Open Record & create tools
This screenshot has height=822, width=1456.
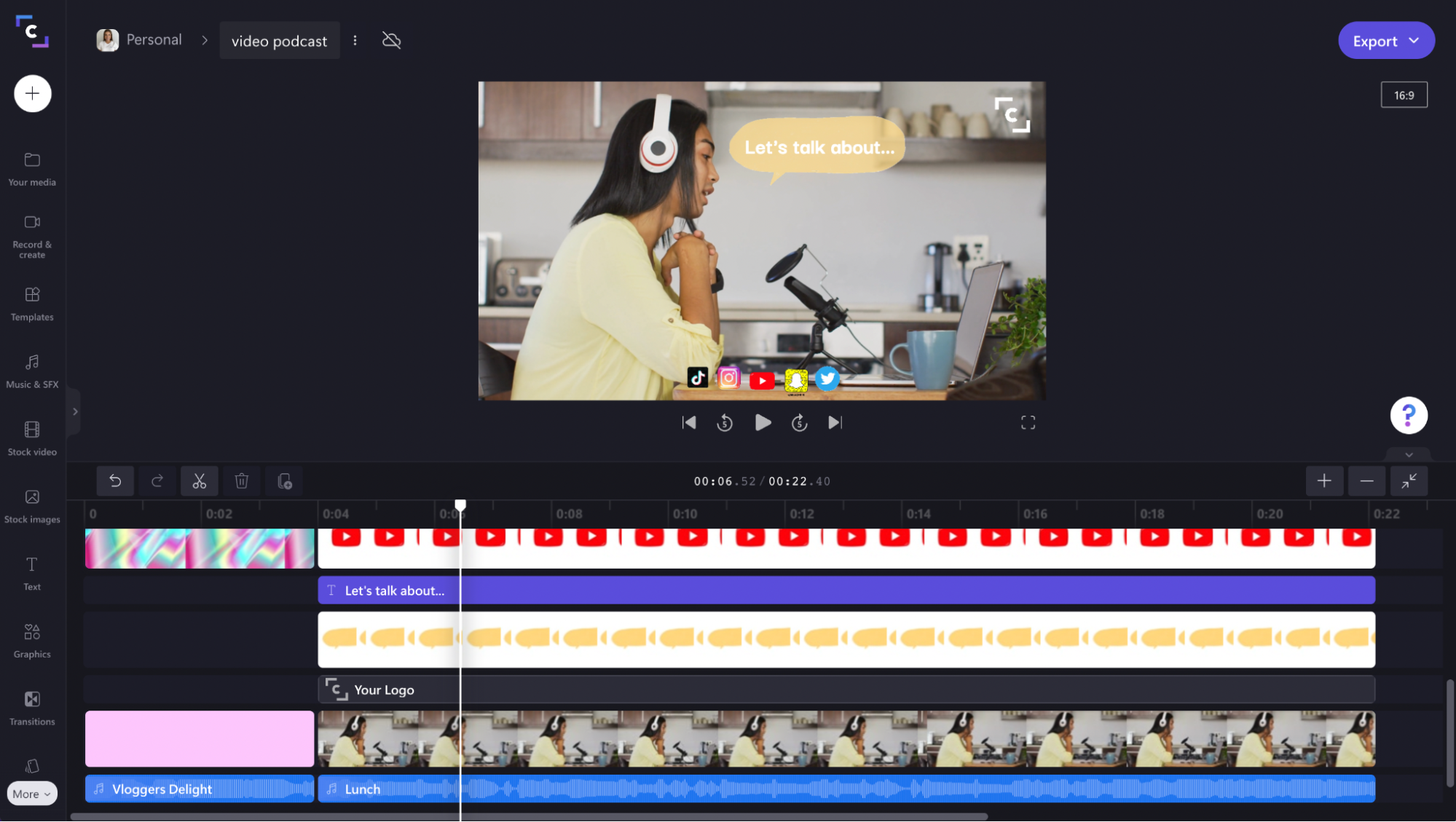32,236
